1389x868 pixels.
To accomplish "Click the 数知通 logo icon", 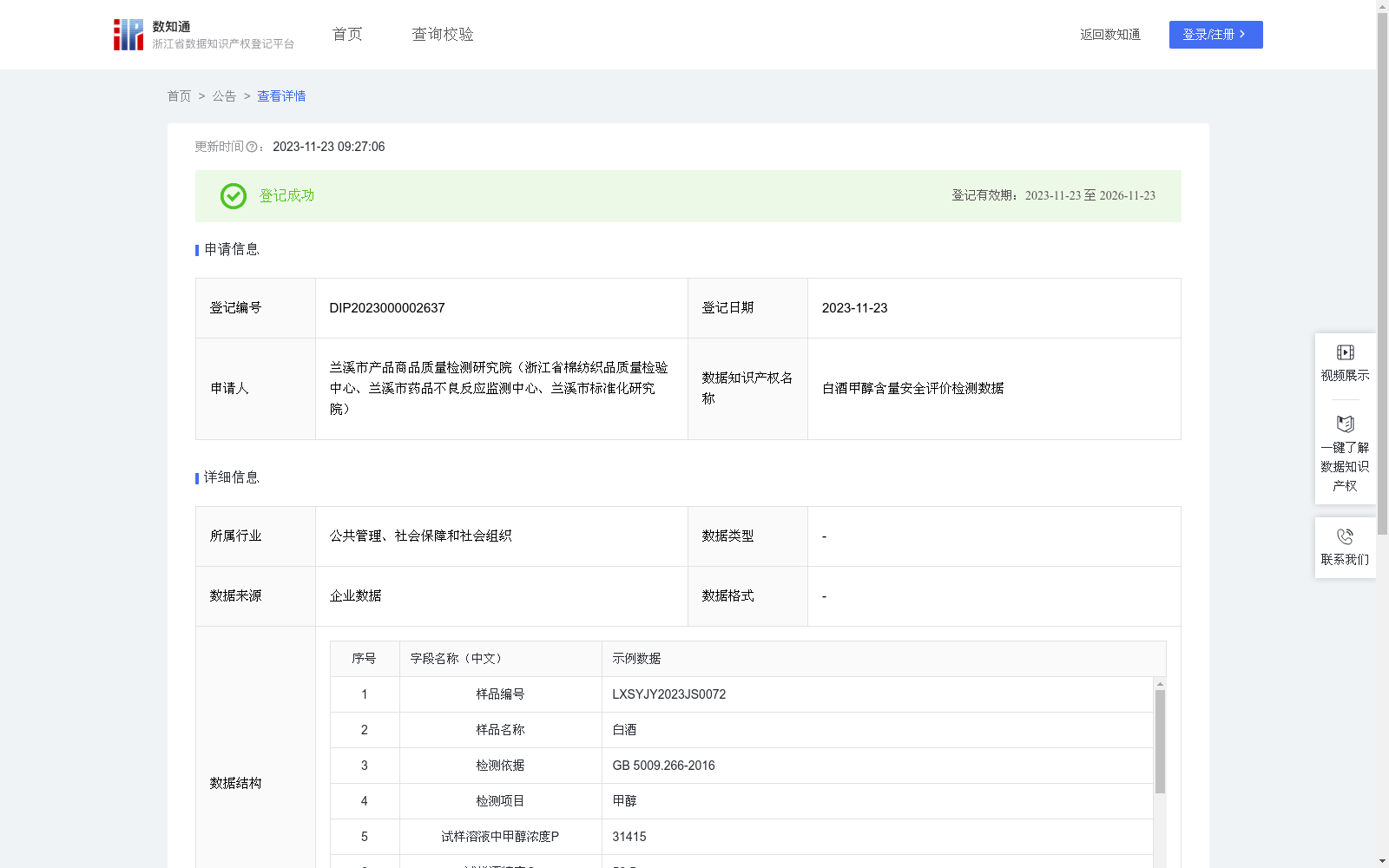I will click(128, 35).
